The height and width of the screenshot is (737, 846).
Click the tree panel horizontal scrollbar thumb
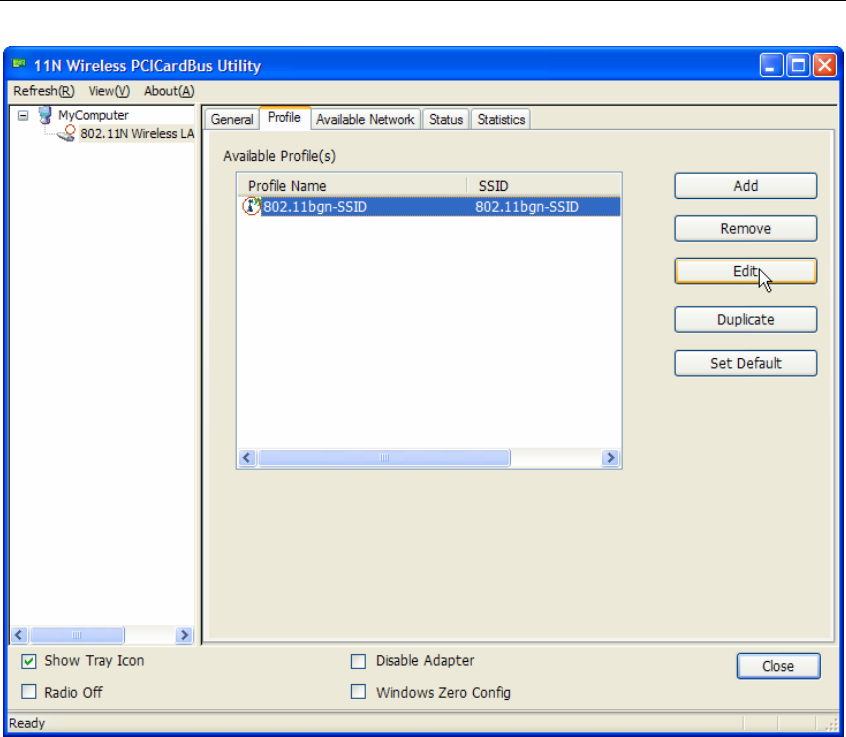[77, 635]
